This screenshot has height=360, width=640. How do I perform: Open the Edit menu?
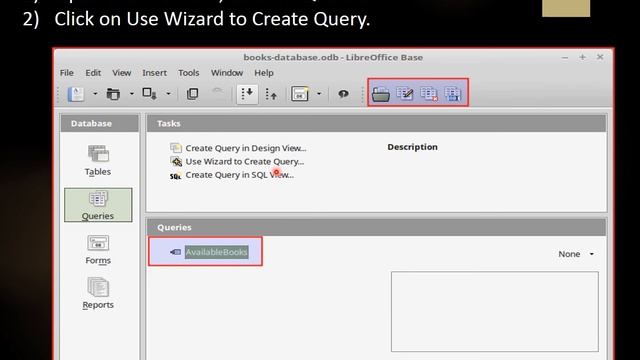[x=93, y=73]
